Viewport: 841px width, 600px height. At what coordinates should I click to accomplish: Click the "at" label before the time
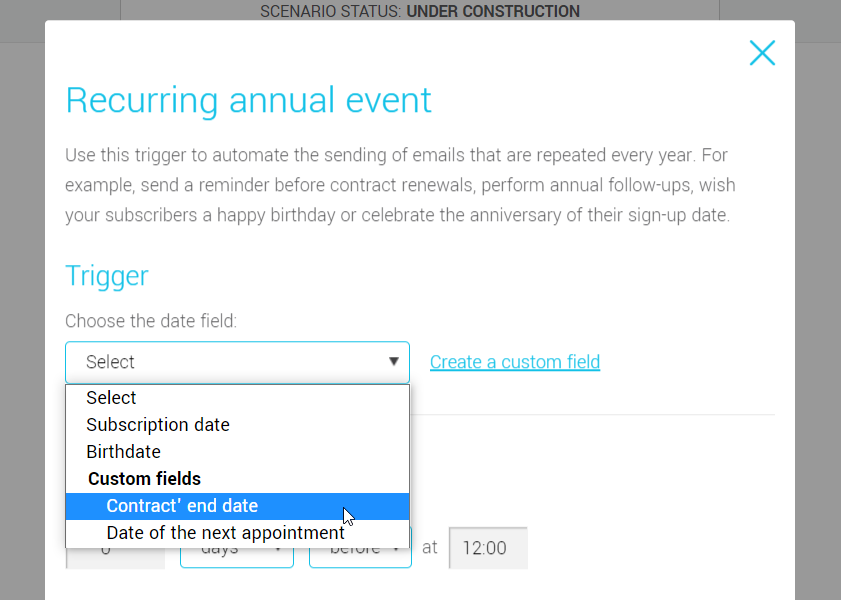[x=429, y=547]
